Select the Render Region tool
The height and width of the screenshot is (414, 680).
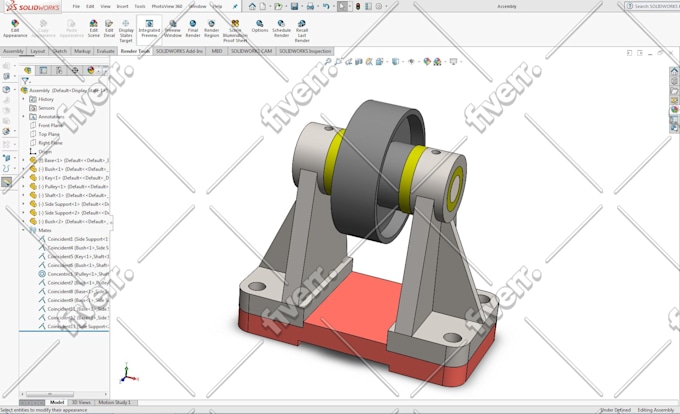coord(211,28)
